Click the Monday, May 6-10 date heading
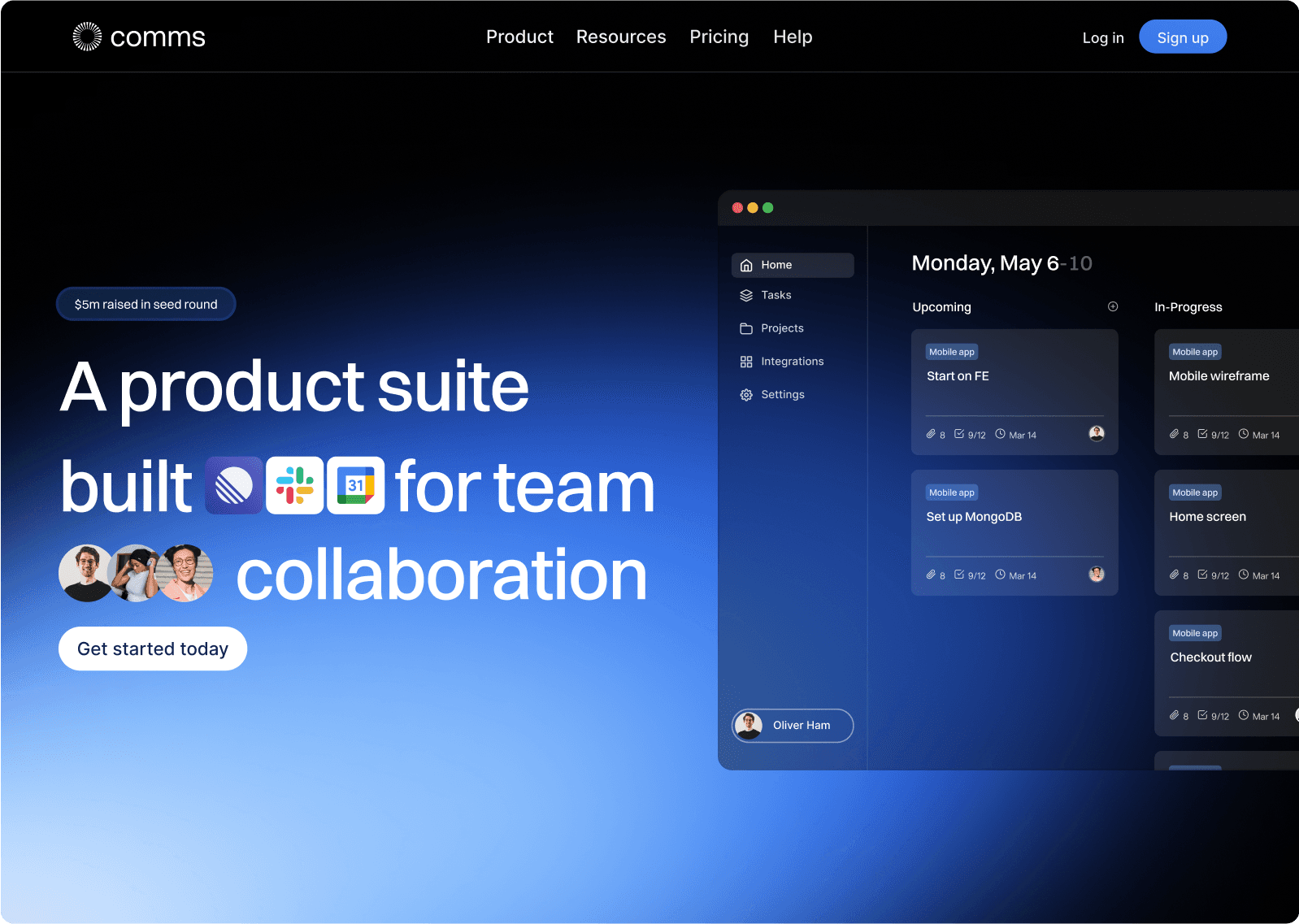This screenshot has width=1299, height=924. coord(1001,263)
